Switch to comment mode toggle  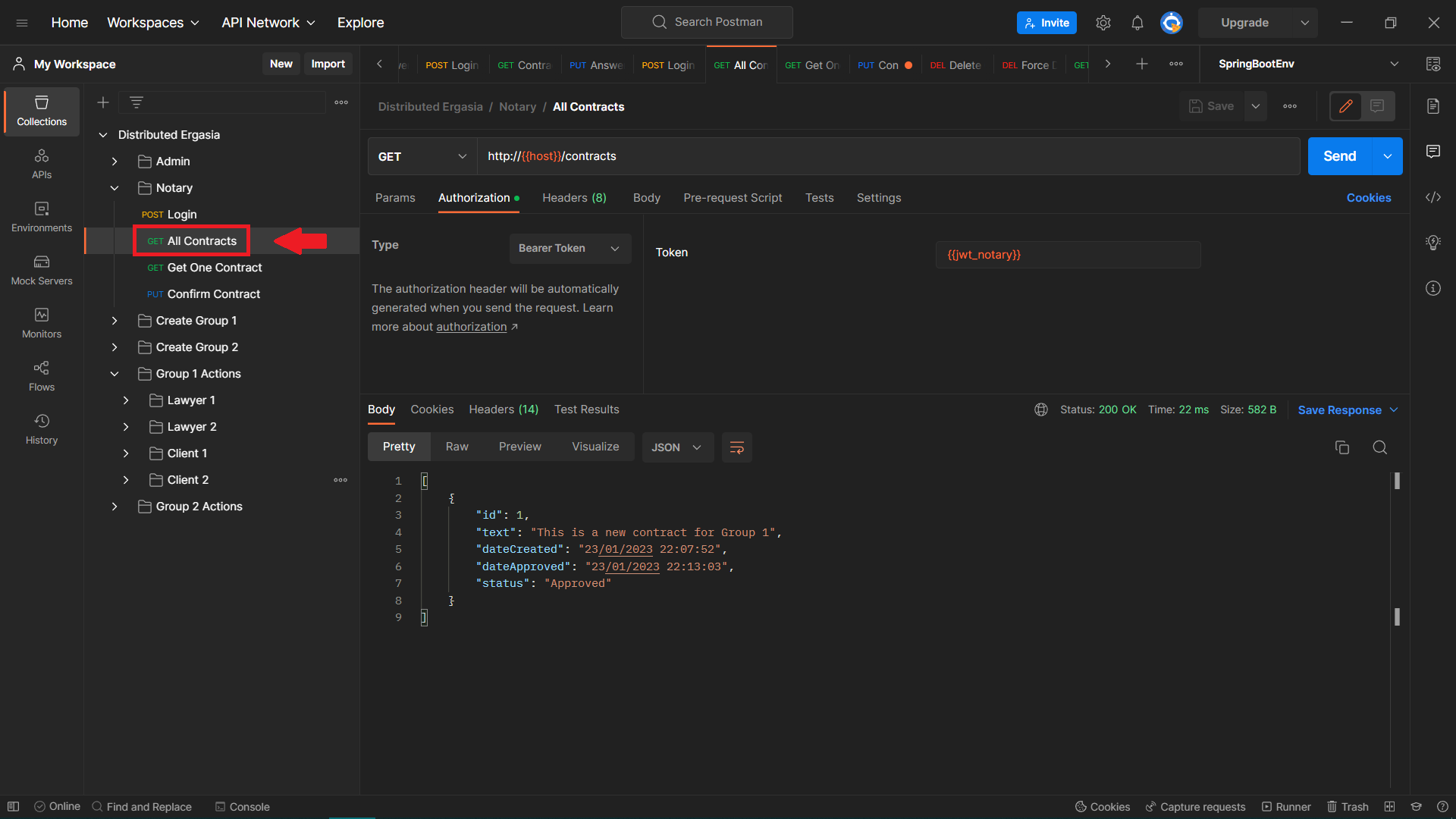pyautogui.click(x=1378, y=106)
